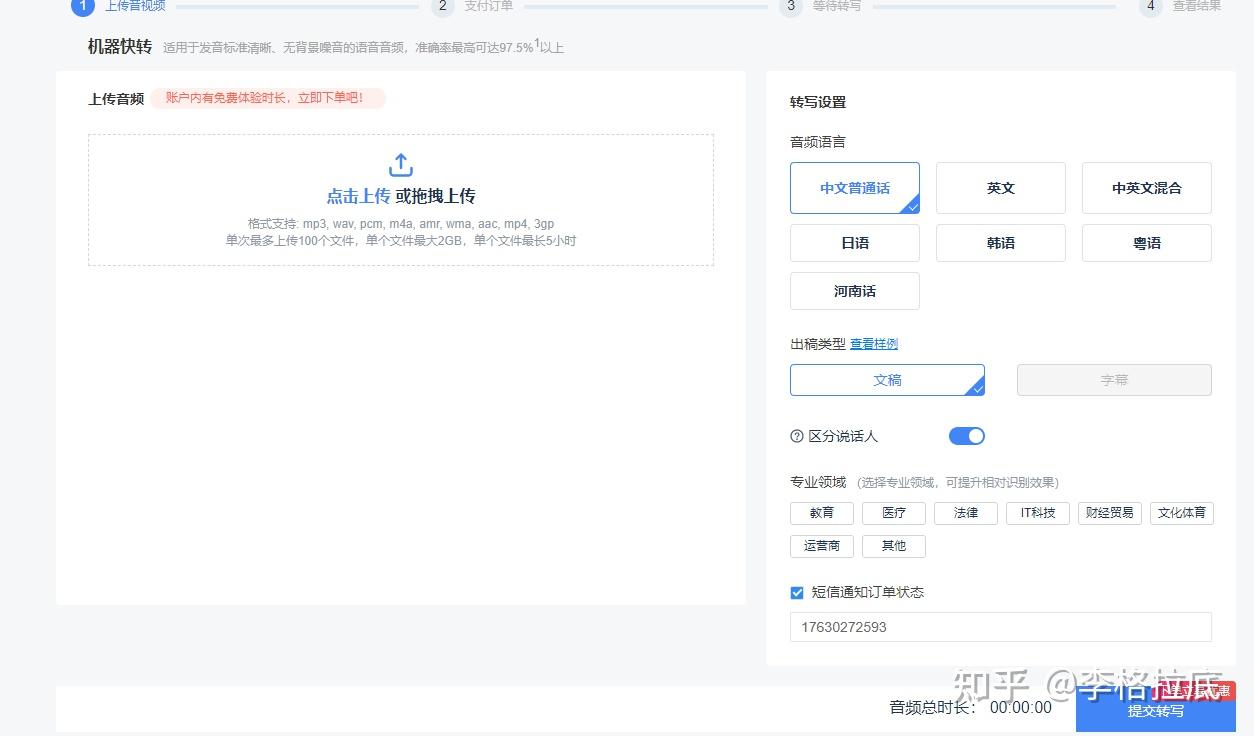Open the 查看样例 link

[x=874, y=344]
